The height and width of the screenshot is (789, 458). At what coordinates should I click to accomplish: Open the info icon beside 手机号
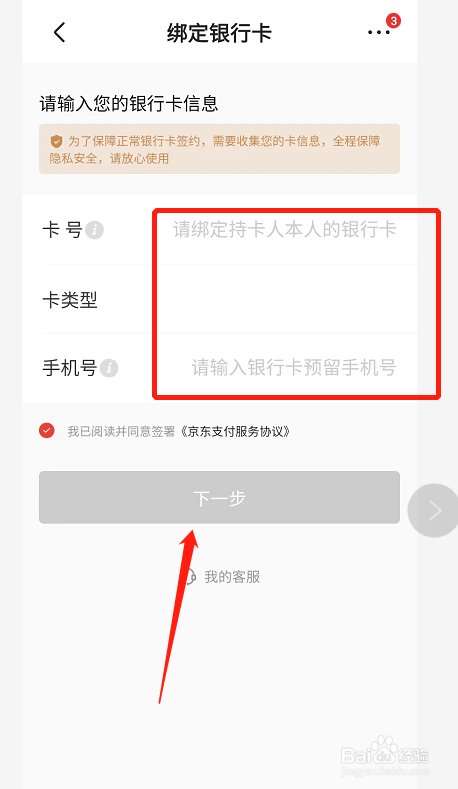coord(109,368)
